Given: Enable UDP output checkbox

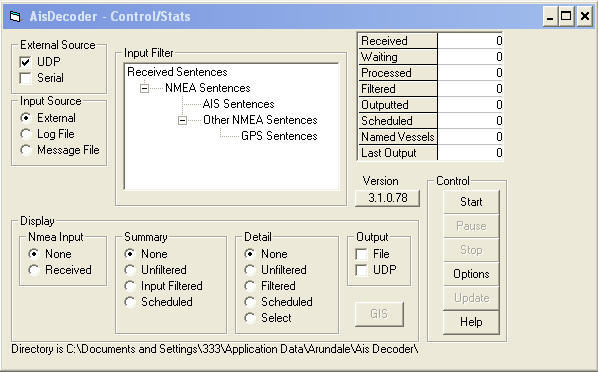Looking at the screenshot, I should [x=361, y=270].
